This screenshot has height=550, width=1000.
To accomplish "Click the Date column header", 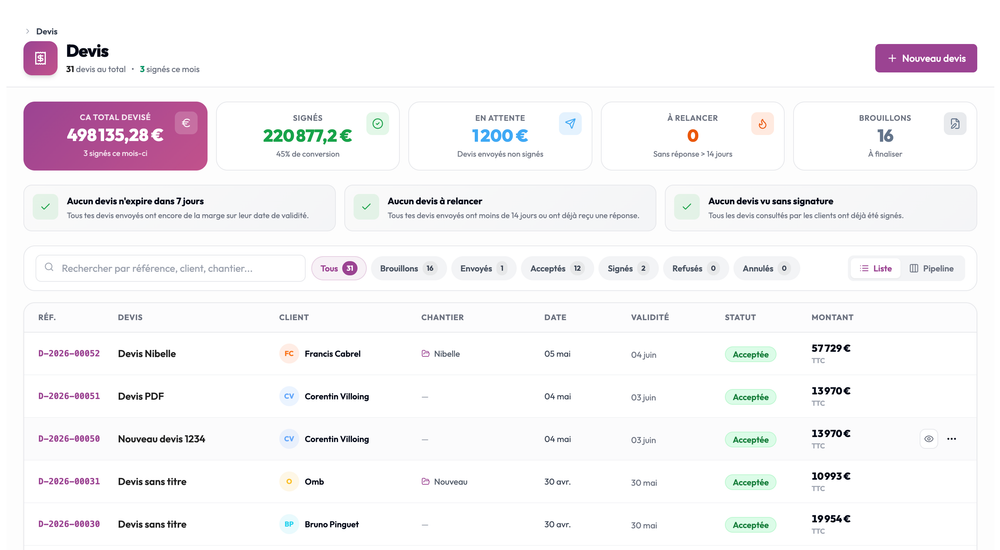I will click(555, 317).
